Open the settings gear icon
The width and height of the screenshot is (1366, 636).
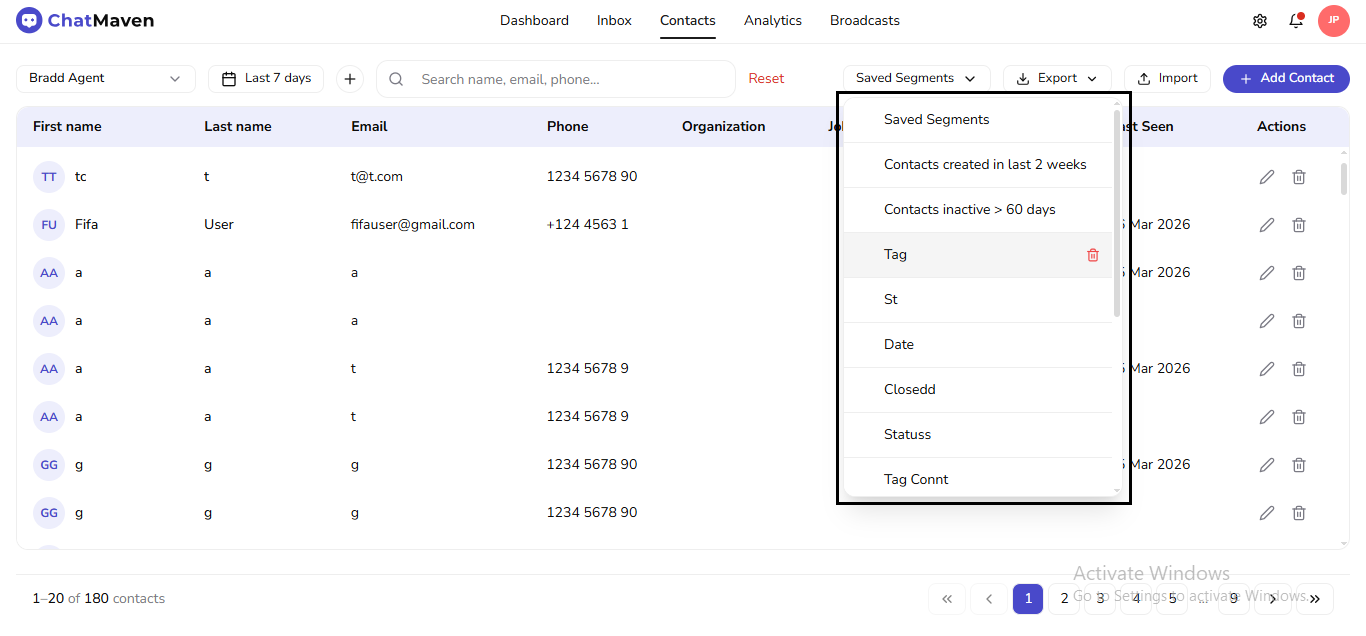1260,20
